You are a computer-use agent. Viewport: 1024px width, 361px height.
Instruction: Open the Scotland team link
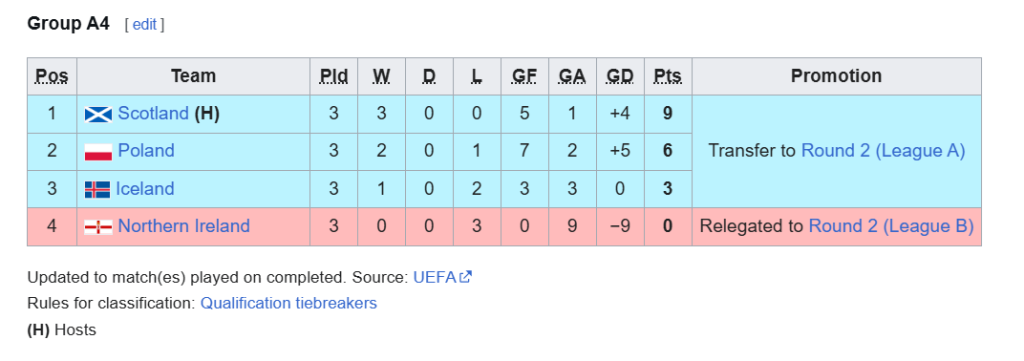pos(153,114)
